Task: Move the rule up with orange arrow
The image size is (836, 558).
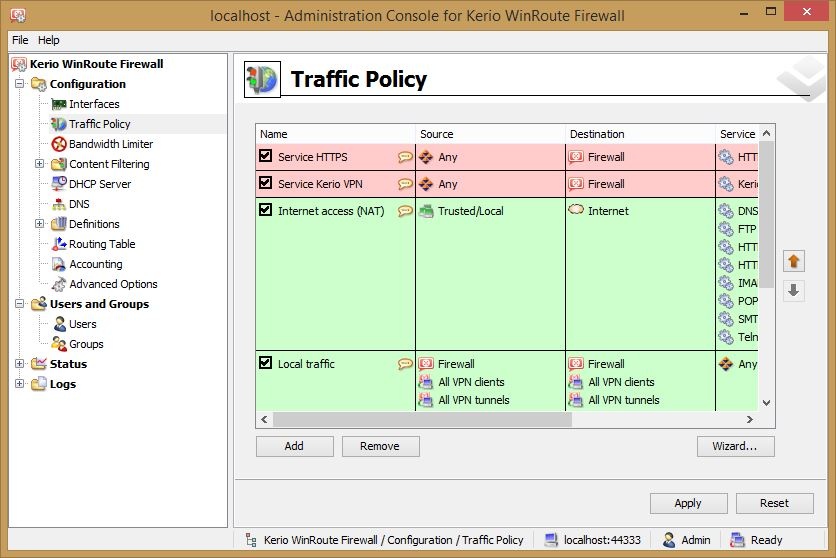Action: (793, 261)
